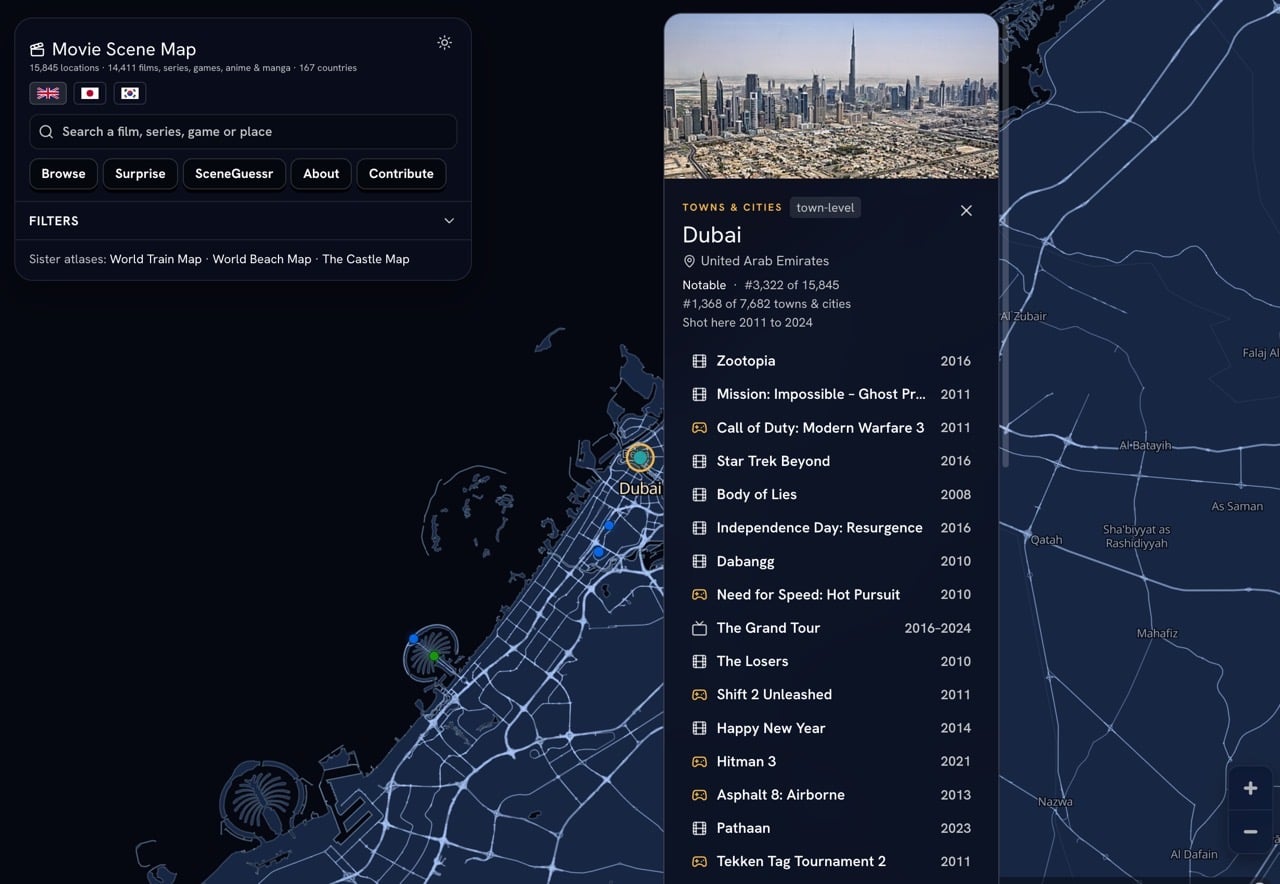Click the search magnifier icon
This screenshot has height=884, width=1280.
(x=46, y=132)
